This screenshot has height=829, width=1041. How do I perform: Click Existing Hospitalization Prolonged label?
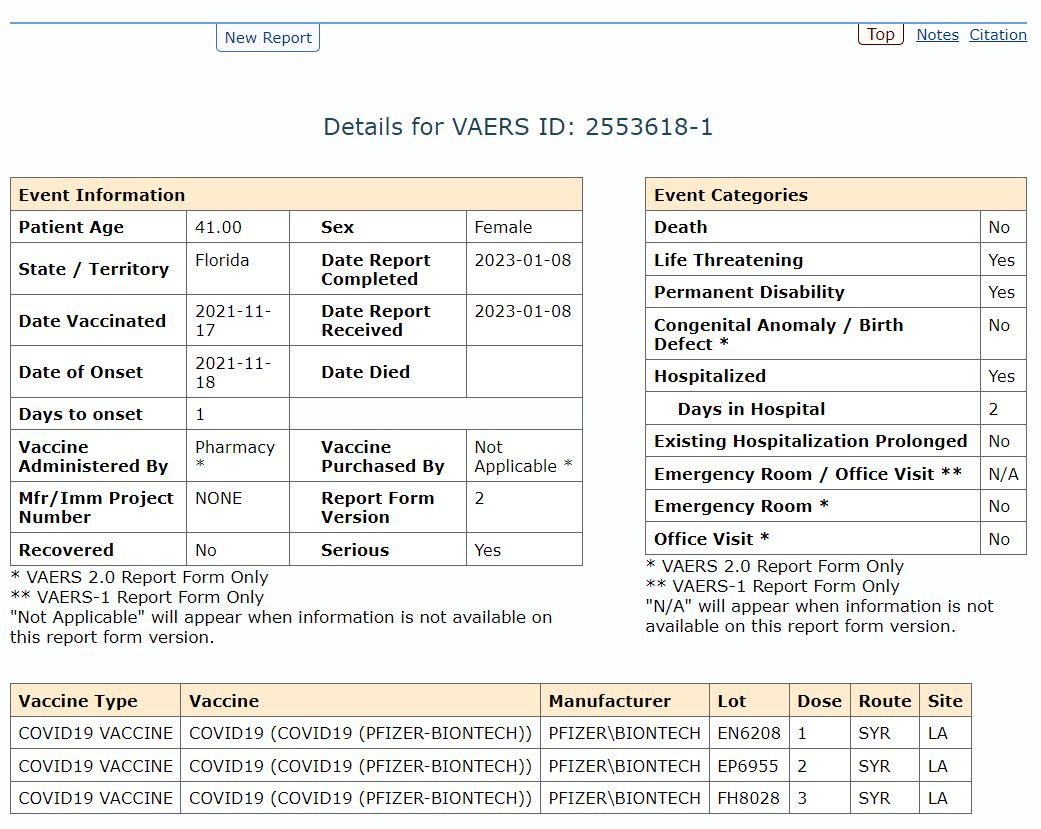tap(810, 441)
